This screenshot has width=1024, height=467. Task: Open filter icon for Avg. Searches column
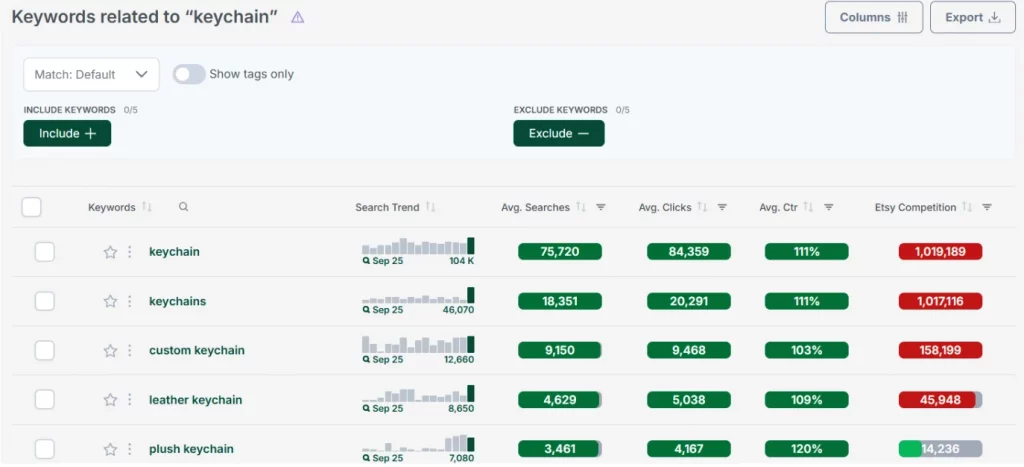pos(601,207)
